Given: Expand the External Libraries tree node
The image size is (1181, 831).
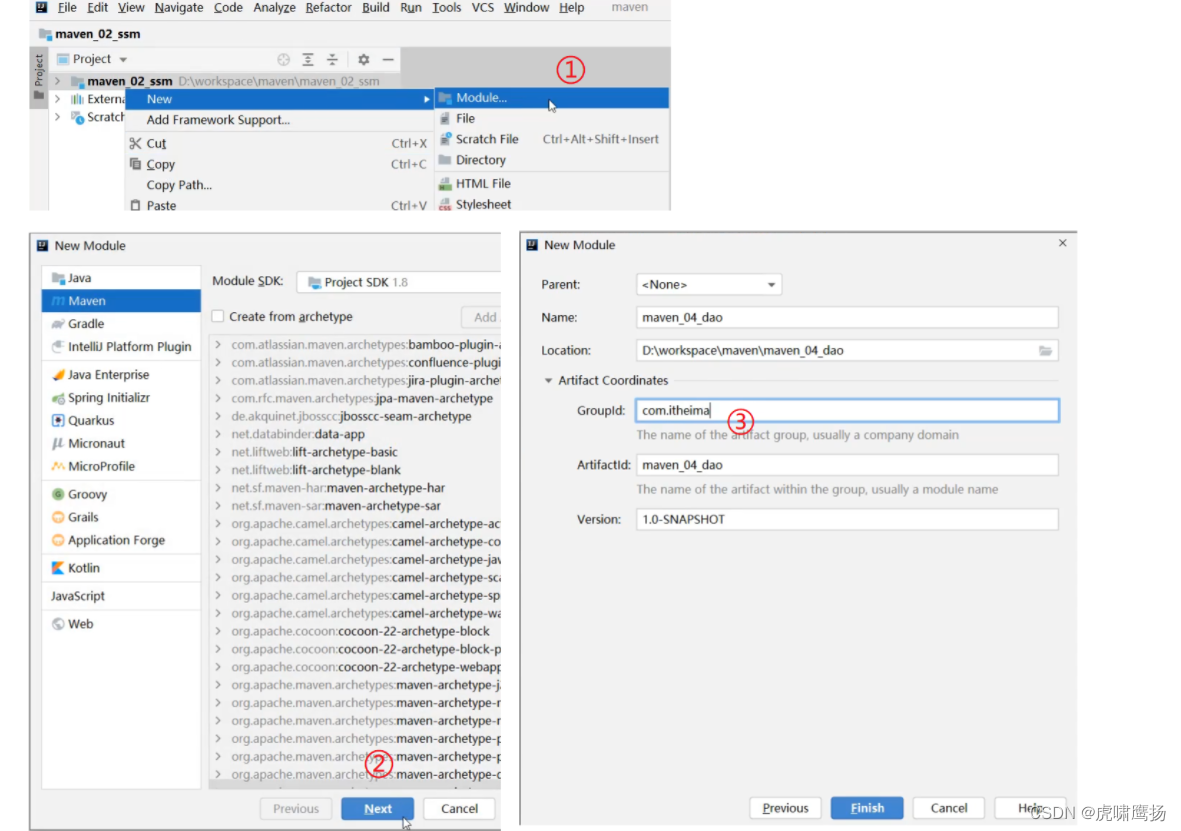Looking at the screenshot, I should (x=57, y=99).
